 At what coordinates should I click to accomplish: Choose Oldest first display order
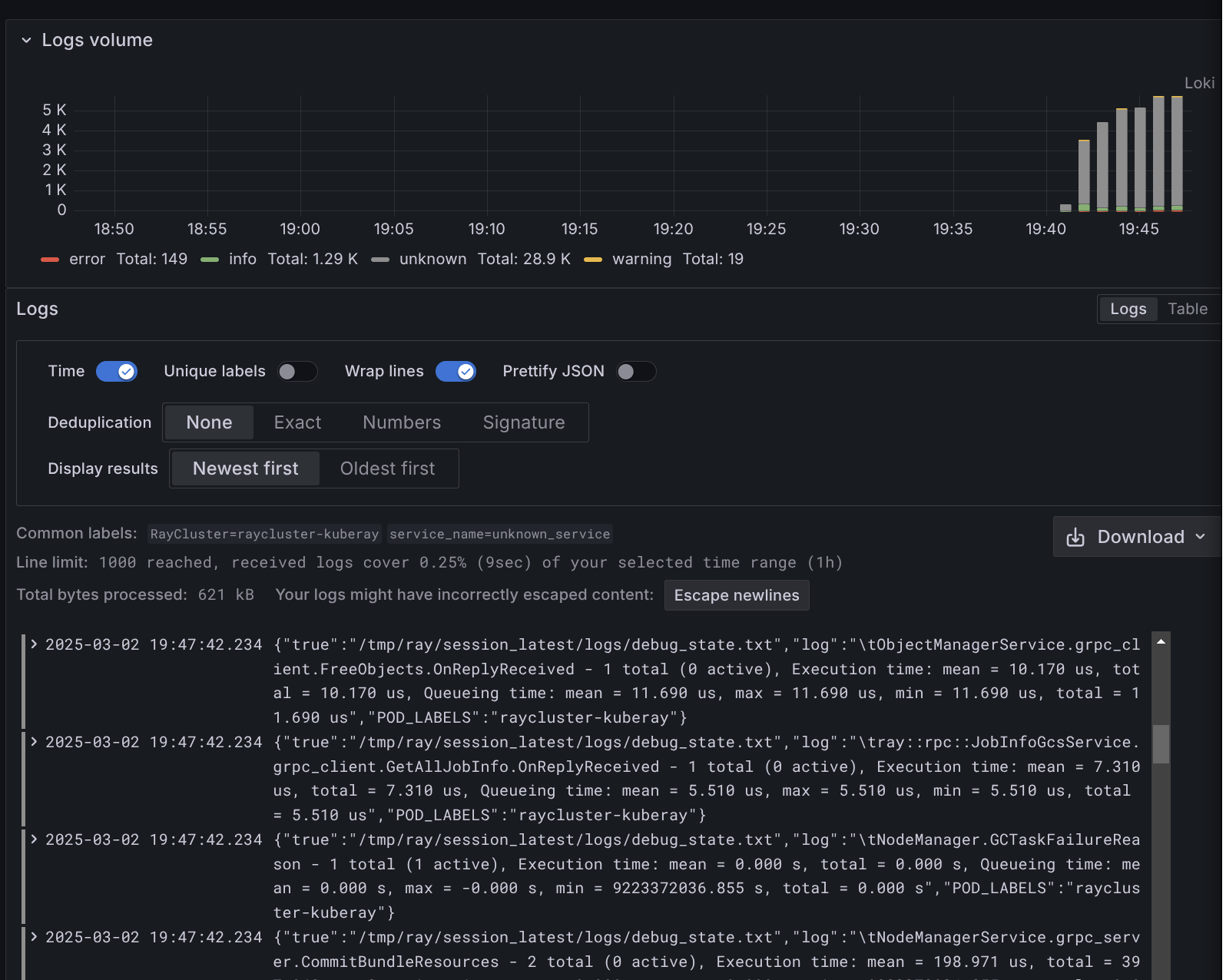click(388, 468)
